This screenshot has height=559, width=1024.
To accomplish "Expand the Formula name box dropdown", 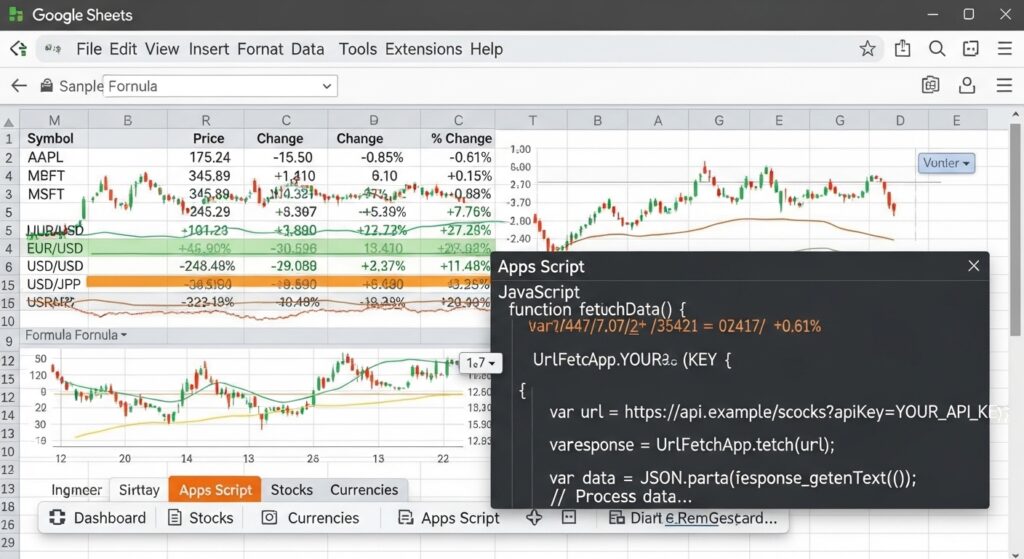I will (327, 86).
